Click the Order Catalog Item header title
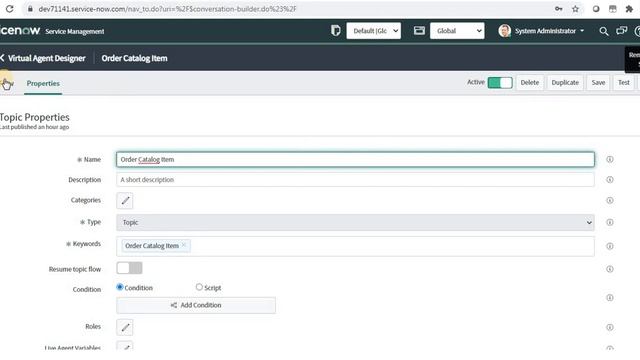 (x=134, y=58)
